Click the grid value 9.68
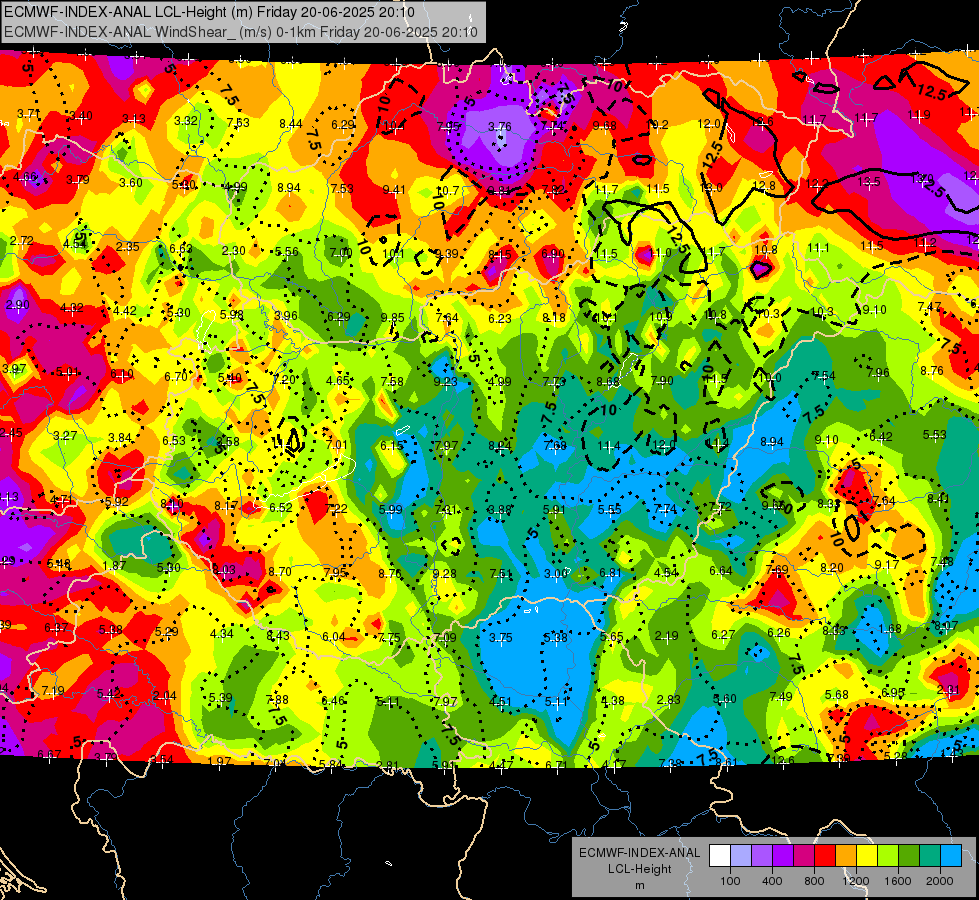The height and width of the screenshot is (900, 979). coord(604,126)
